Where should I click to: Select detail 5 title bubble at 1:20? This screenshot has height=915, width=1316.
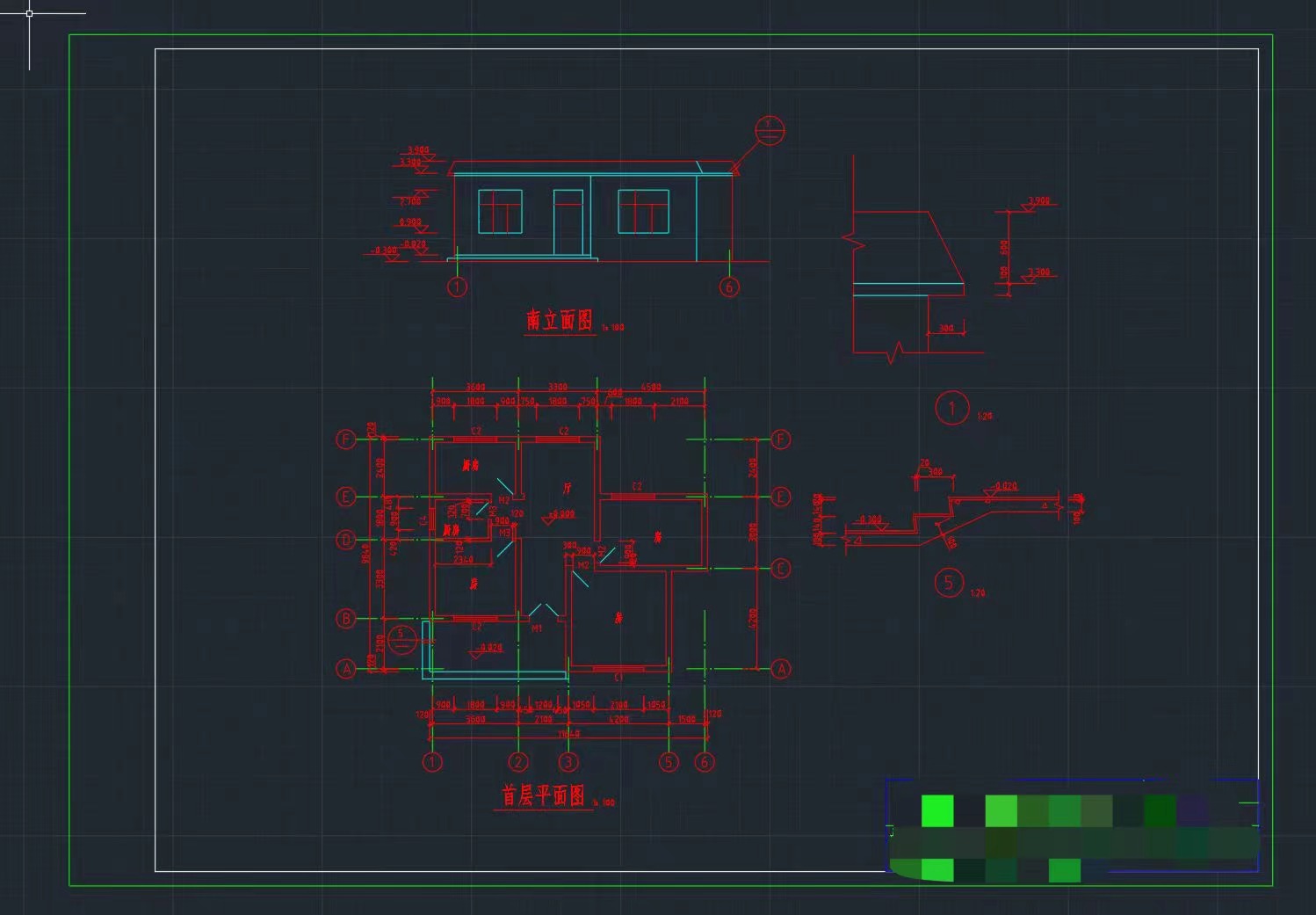(948, 582)
